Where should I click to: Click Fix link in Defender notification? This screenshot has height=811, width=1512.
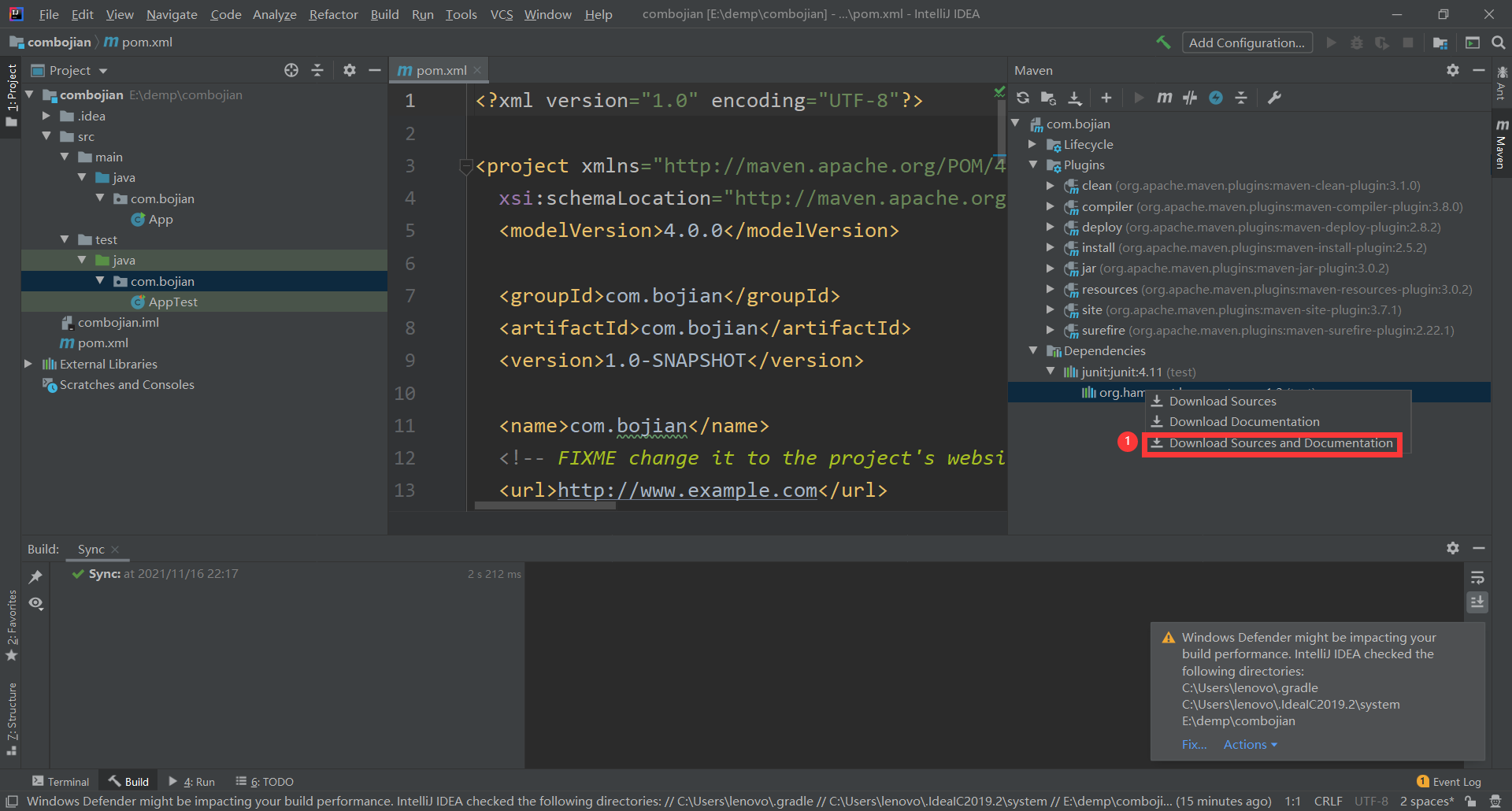click(1194, 745)
